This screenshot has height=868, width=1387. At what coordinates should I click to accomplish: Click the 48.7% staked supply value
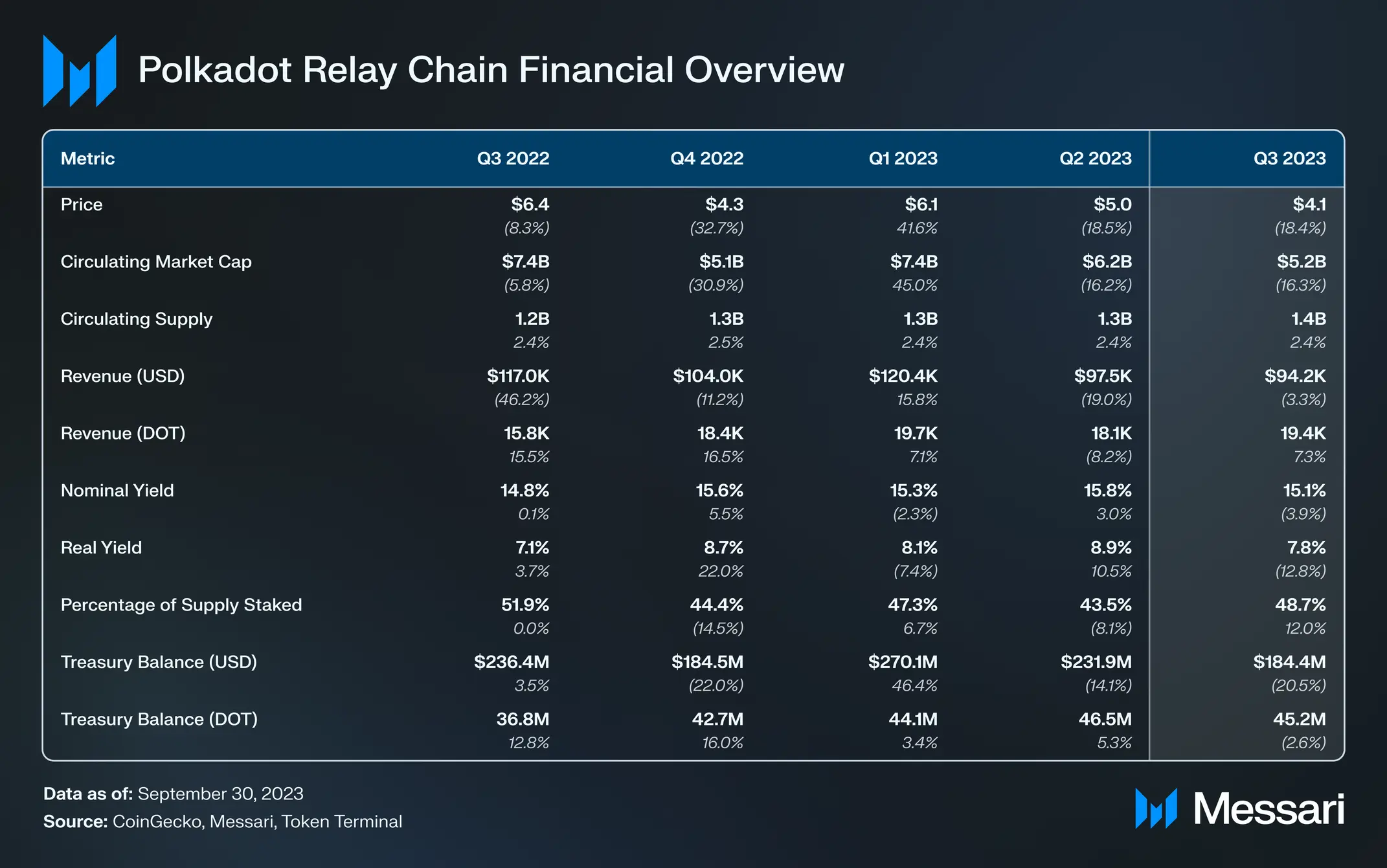coord(1300,605)
